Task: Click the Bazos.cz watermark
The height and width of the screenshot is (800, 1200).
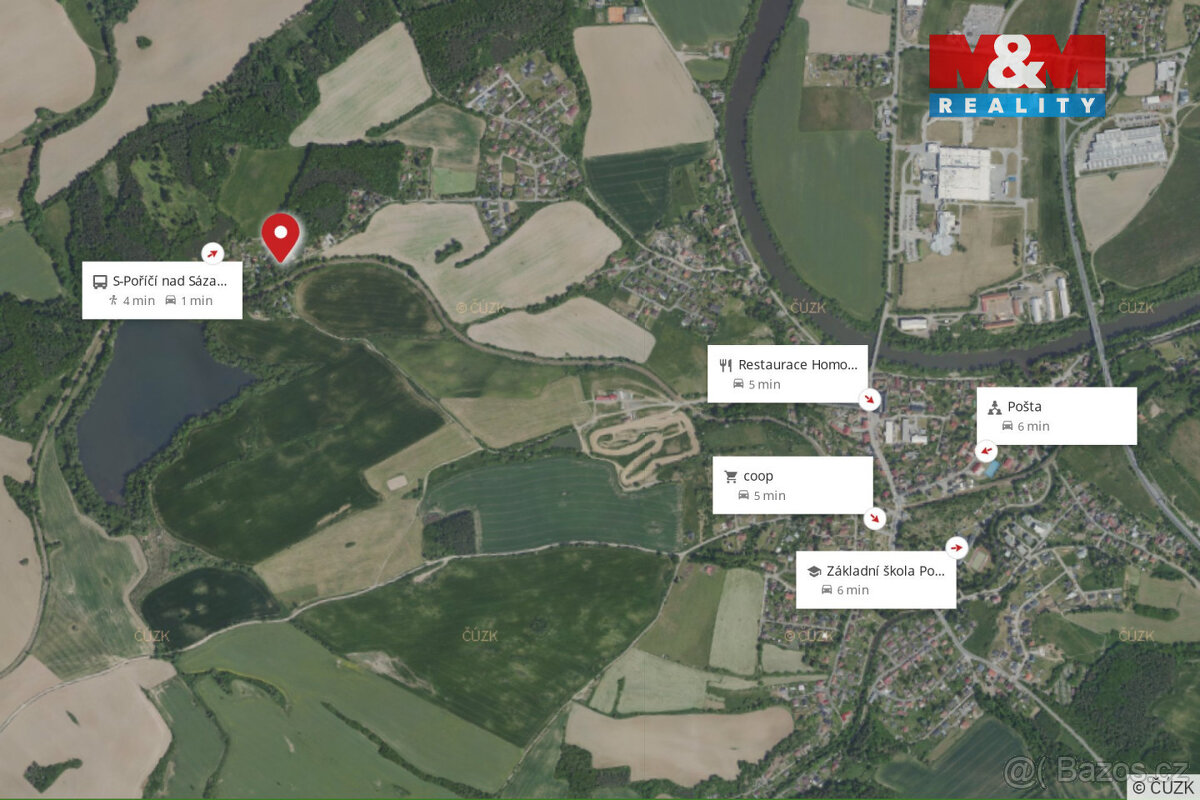Action: coord(1095,769)
